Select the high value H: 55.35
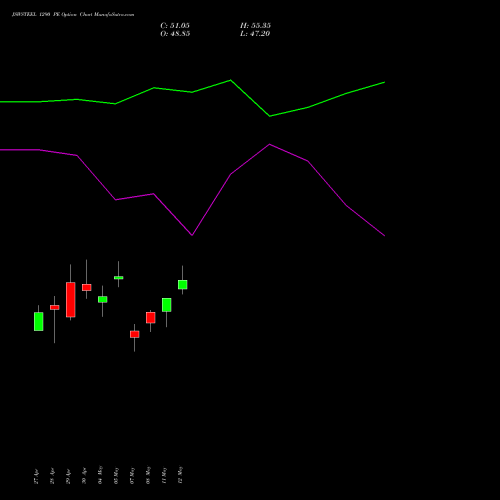This screenshot has height=500, width=500. coord(255,26)
